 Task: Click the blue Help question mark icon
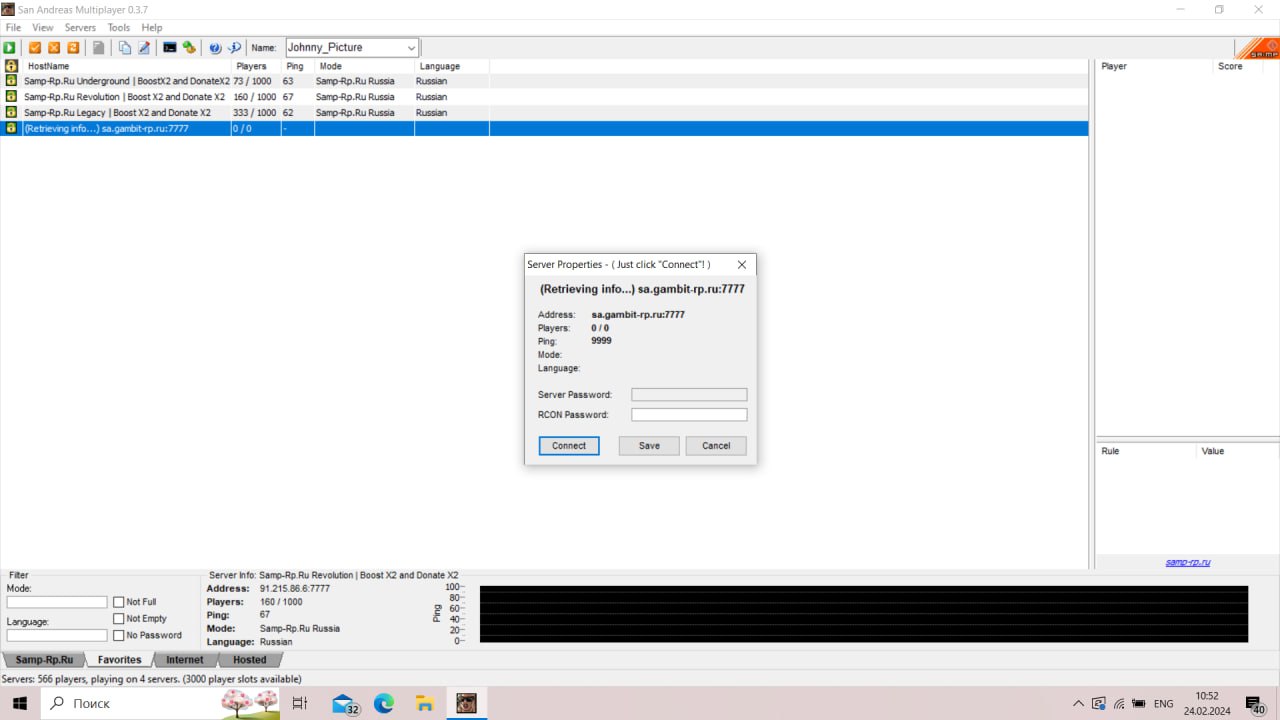[215, 47]
